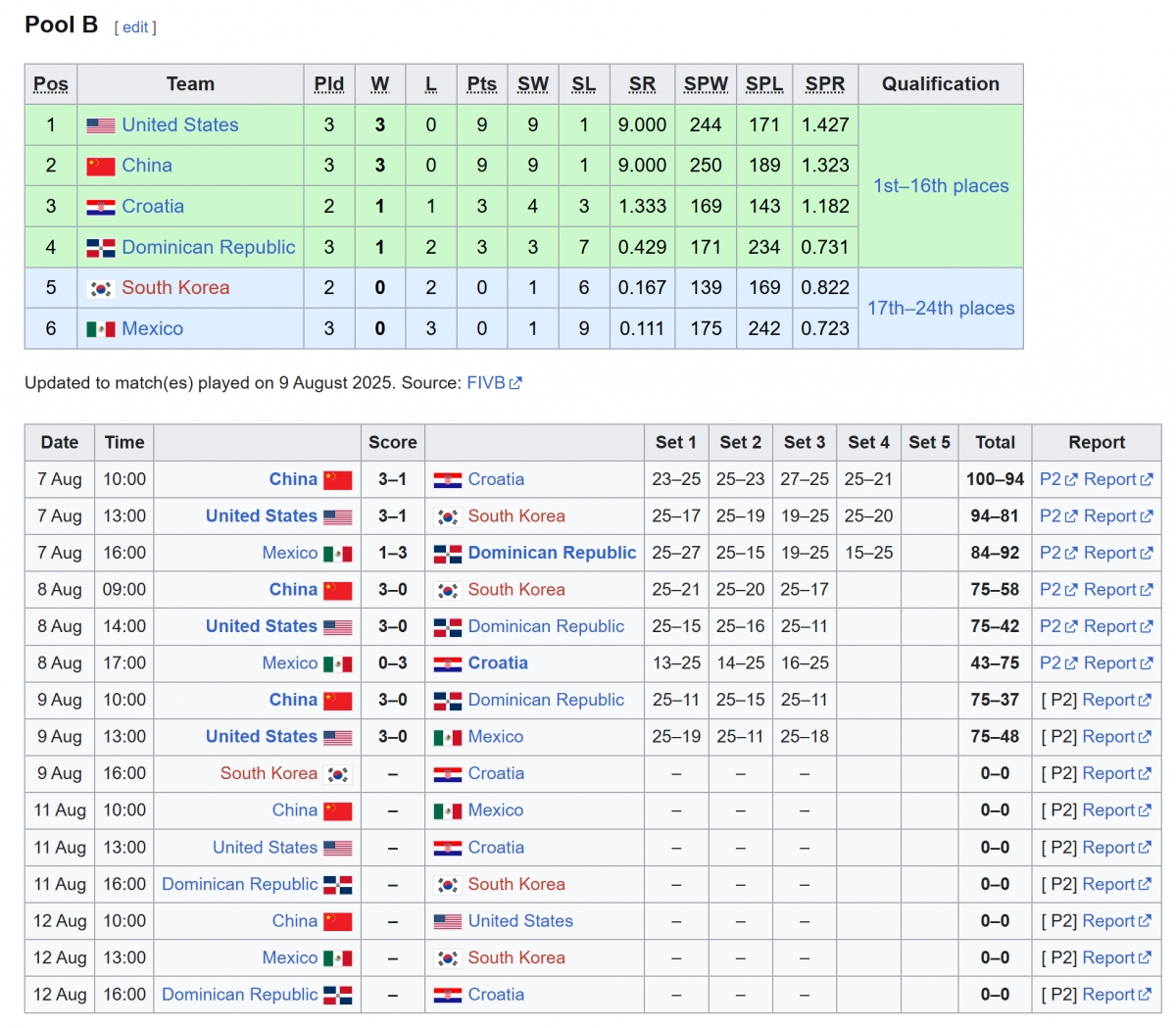The width and height of the screenshot is (1176, 1028).
Task: Click the SR column header abbreviation
Action: [642, 84]
